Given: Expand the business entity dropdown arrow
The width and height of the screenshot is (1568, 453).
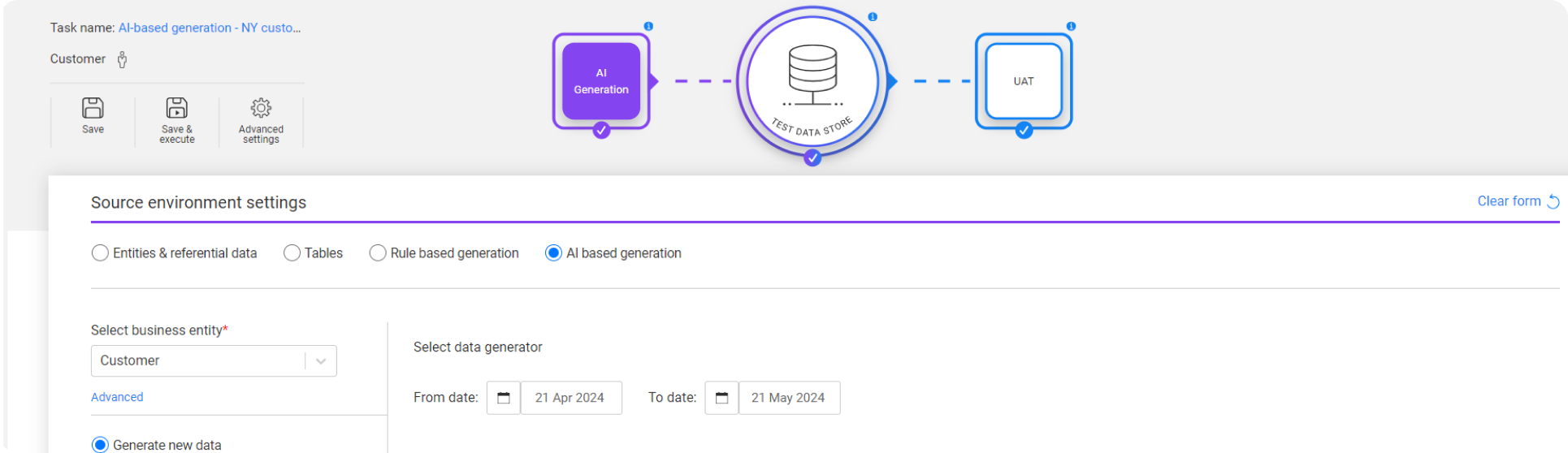Looking at the screenshot, I should pos(321,361).
